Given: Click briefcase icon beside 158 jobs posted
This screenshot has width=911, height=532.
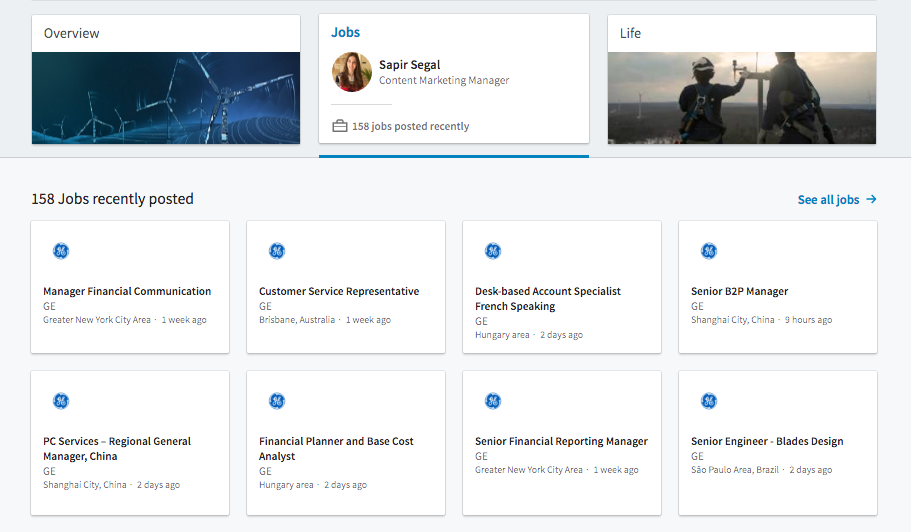Looking at the screenshot, I should pos(340,126).
